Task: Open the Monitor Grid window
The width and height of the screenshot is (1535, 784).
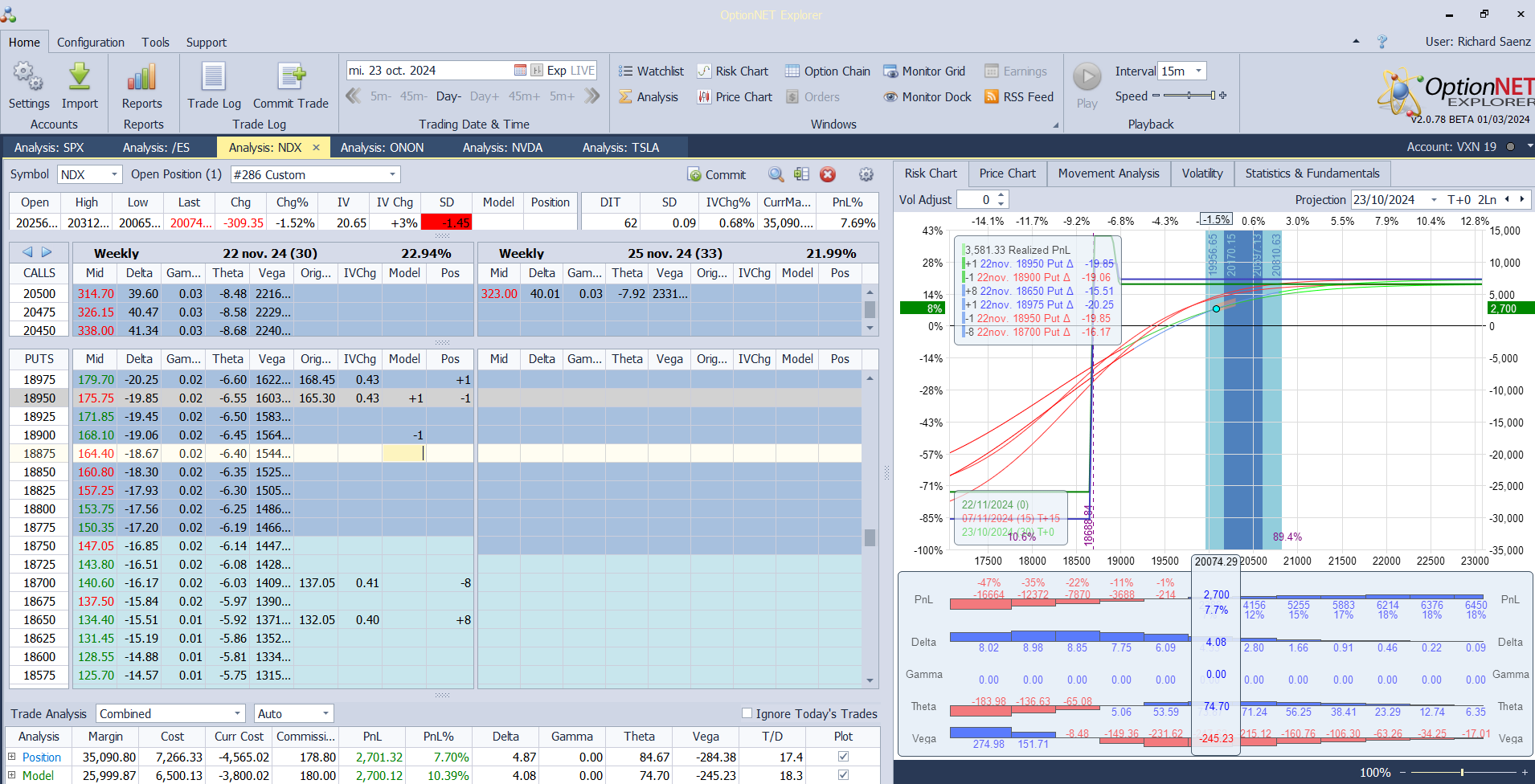Action: (x=924, y=71)
